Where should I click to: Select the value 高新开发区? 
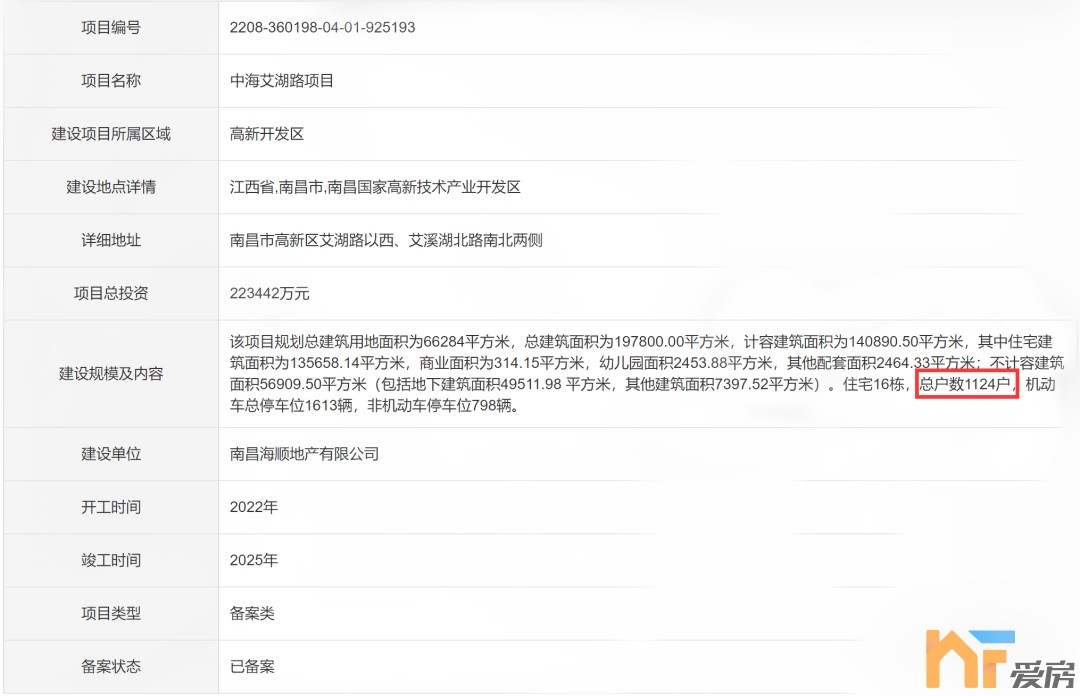[267, 134]
